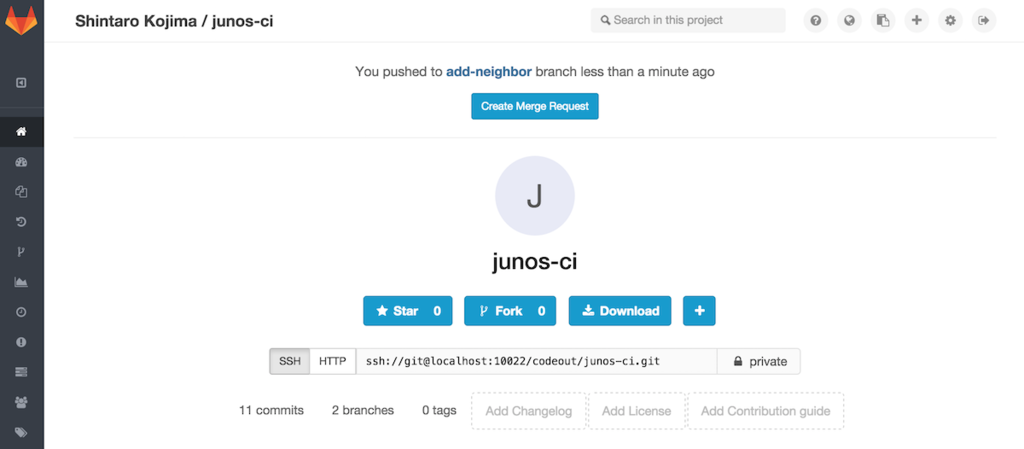This screenshot has height=449, width=1024.
Task: Click Add Changelog
Action: pyautogui.click(x=528, y=411)
